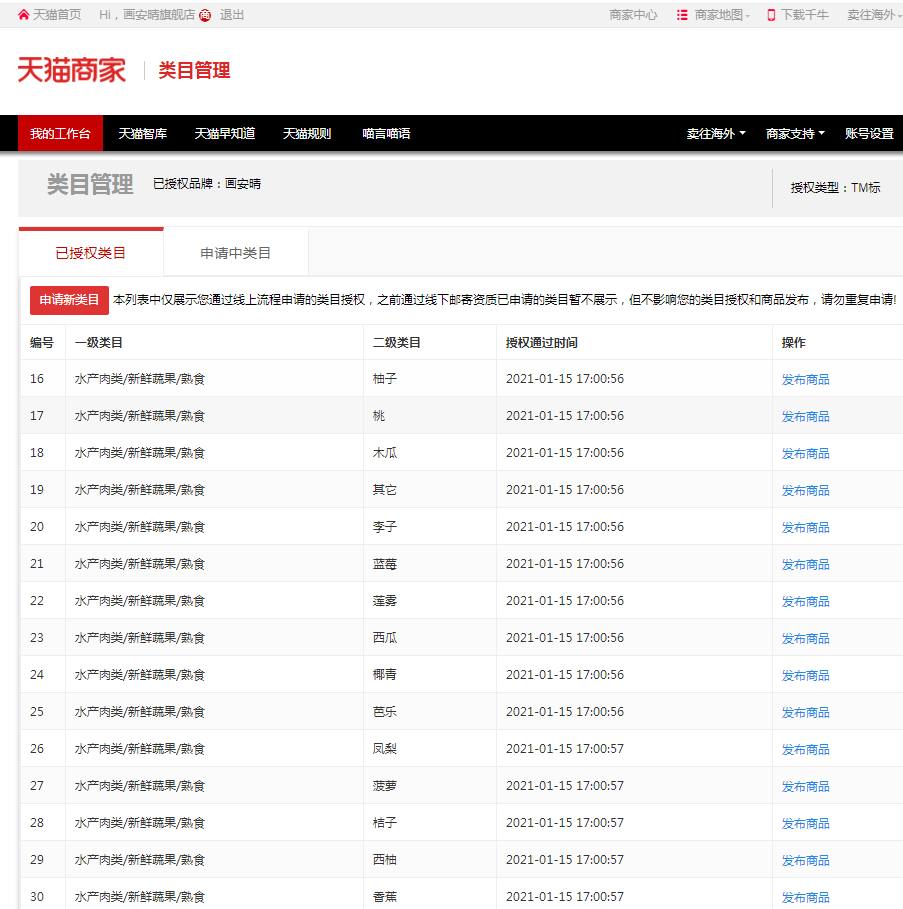
Task: Open 天猫规则 menu item
Action: click(x=307, y=133)
